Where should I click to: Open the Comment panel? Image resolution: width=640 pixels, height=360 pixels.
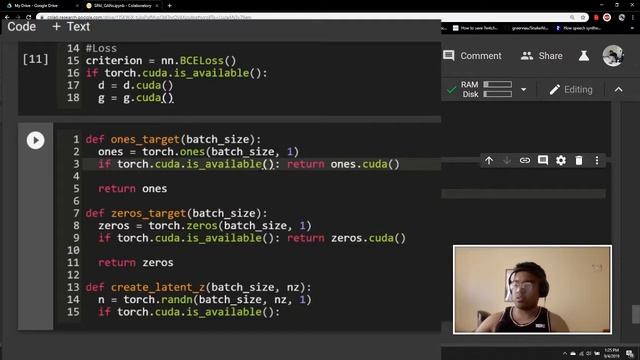pyautogui.click(x=472, y=56)
